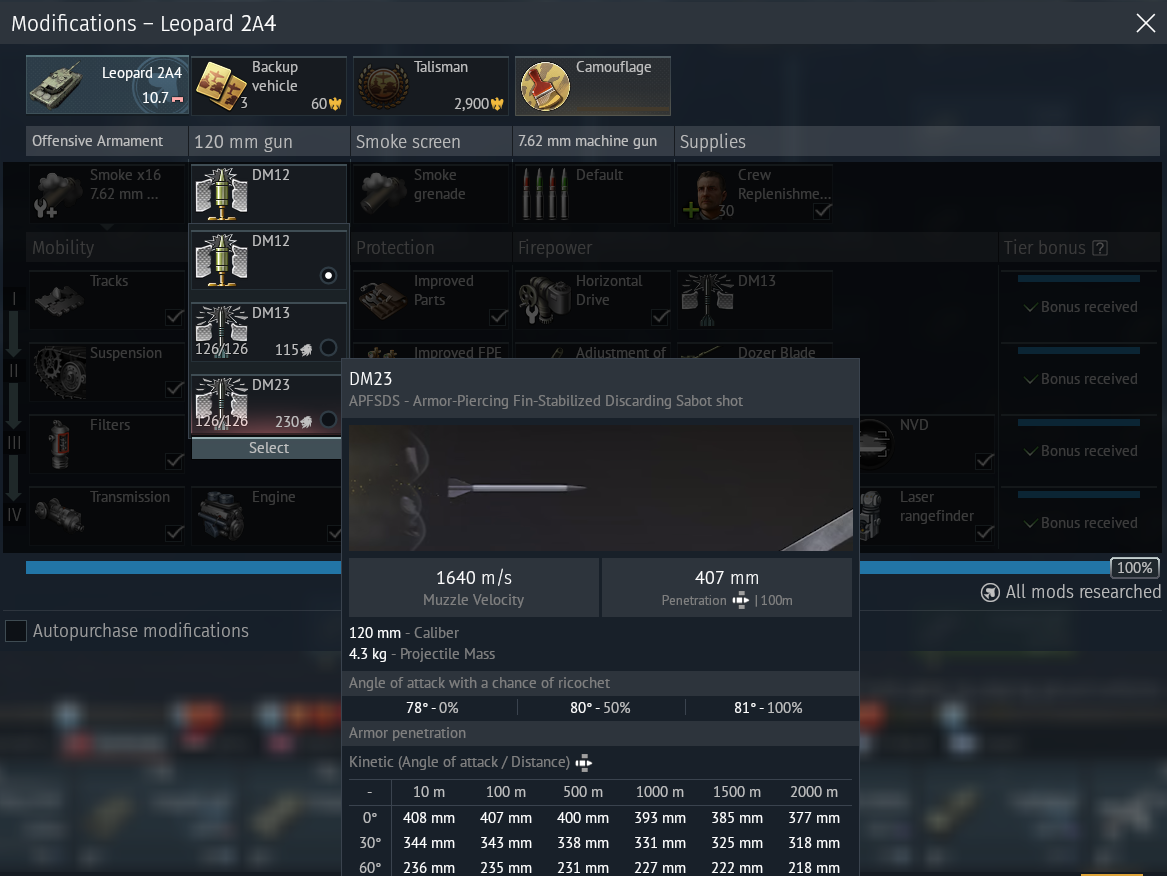Viewport: 1167px width, 876px height.
Task: Click the DM23 shell preview image
Action: click(x=601, y=488)
